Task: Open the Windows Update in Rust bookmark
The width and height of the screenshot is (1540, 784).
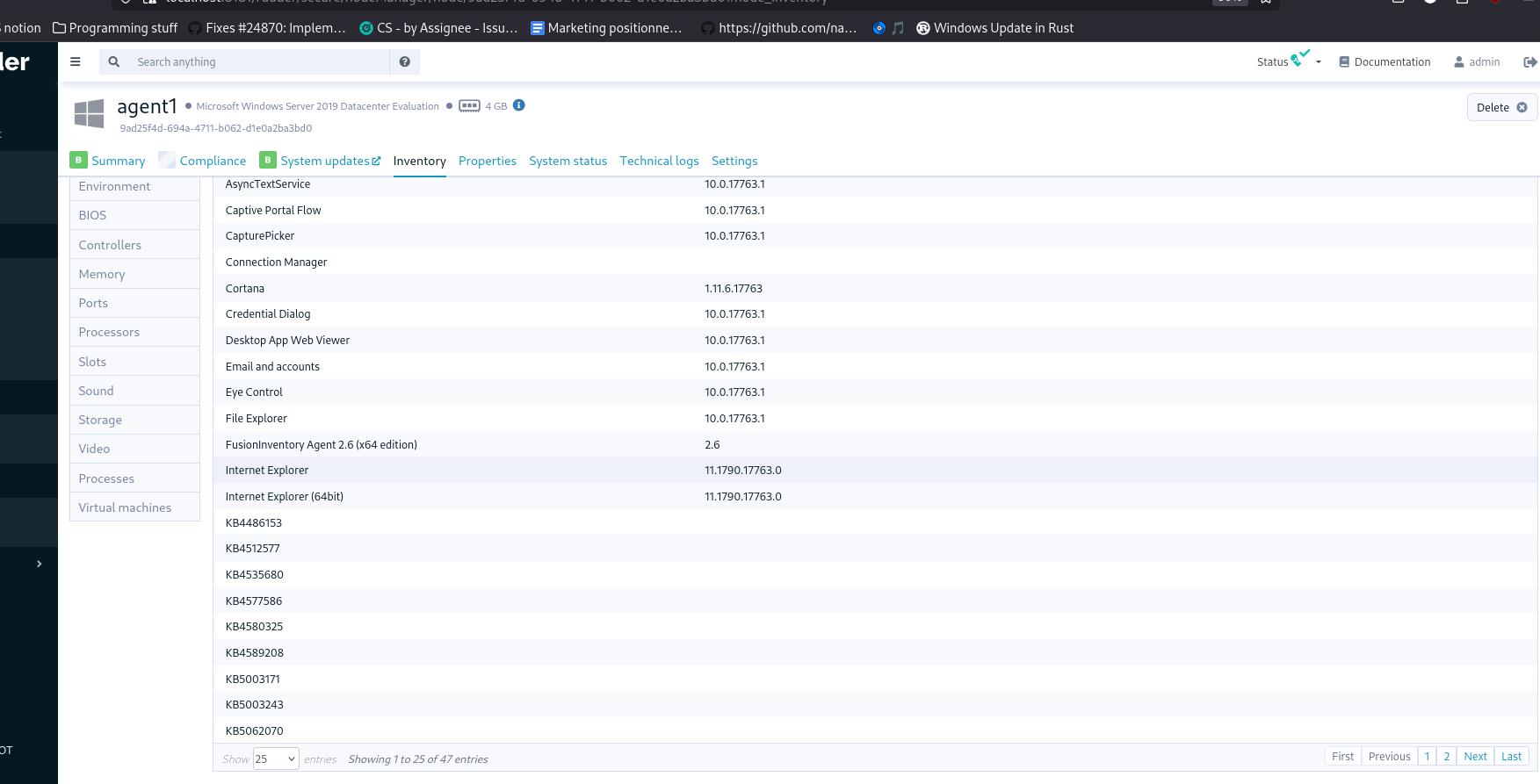Action: [995, 28]
